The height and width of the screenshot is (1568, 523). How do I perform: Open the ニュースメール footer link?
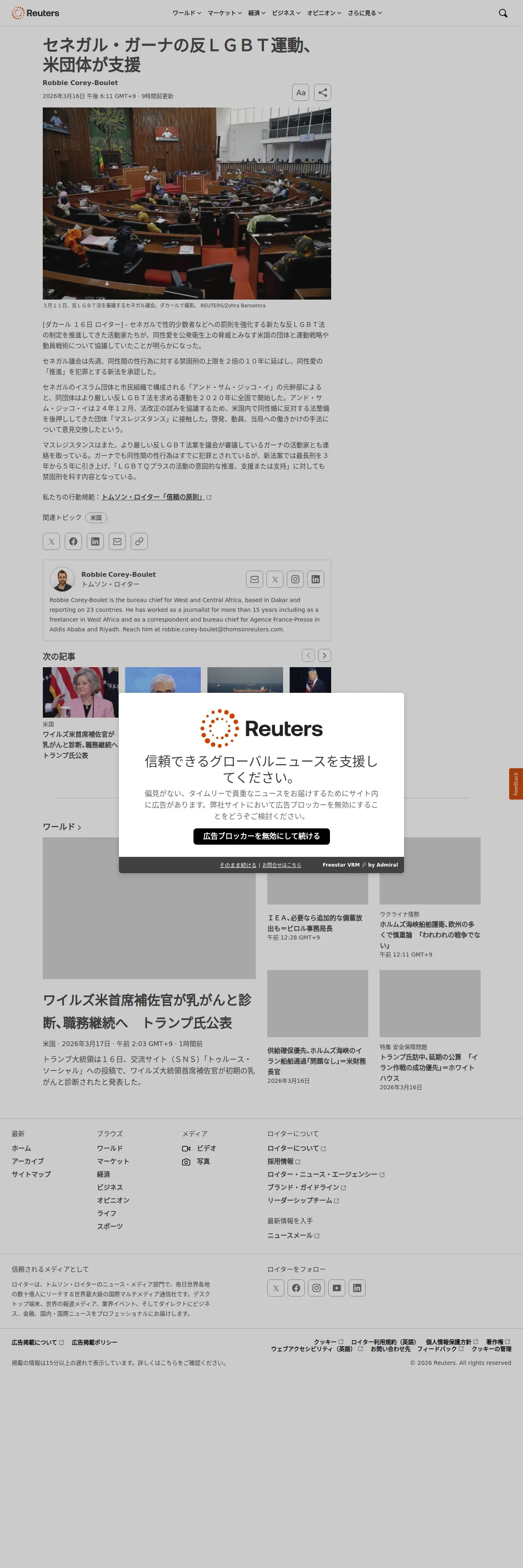[x=293, y=1235]
